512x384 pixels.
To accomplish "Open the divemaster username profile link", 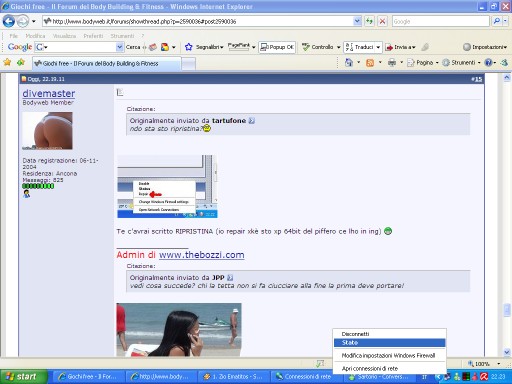I will tap(49, 93).
